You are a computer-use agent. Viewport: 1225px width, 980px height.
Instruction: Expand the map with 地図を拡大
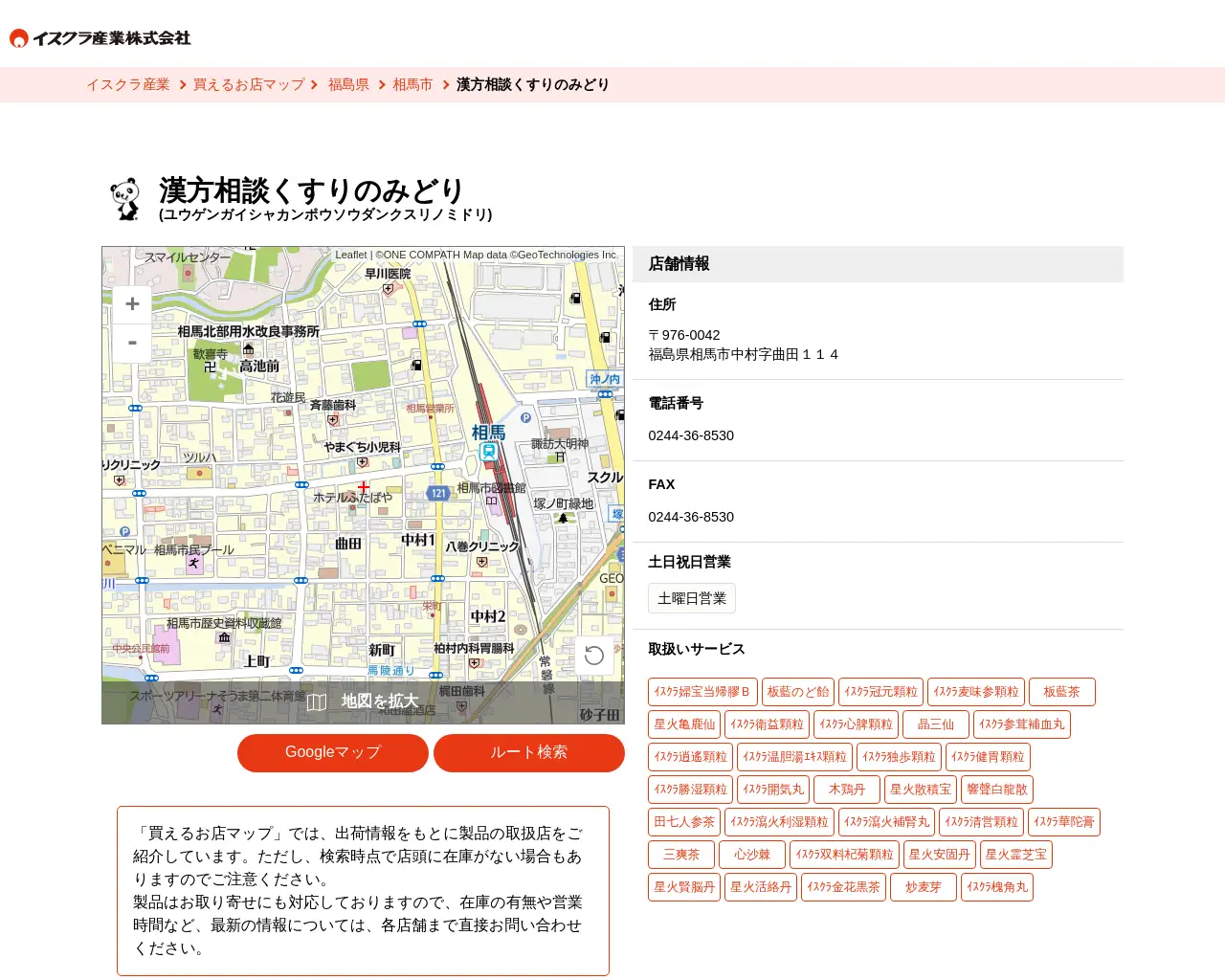click(363, 702)
